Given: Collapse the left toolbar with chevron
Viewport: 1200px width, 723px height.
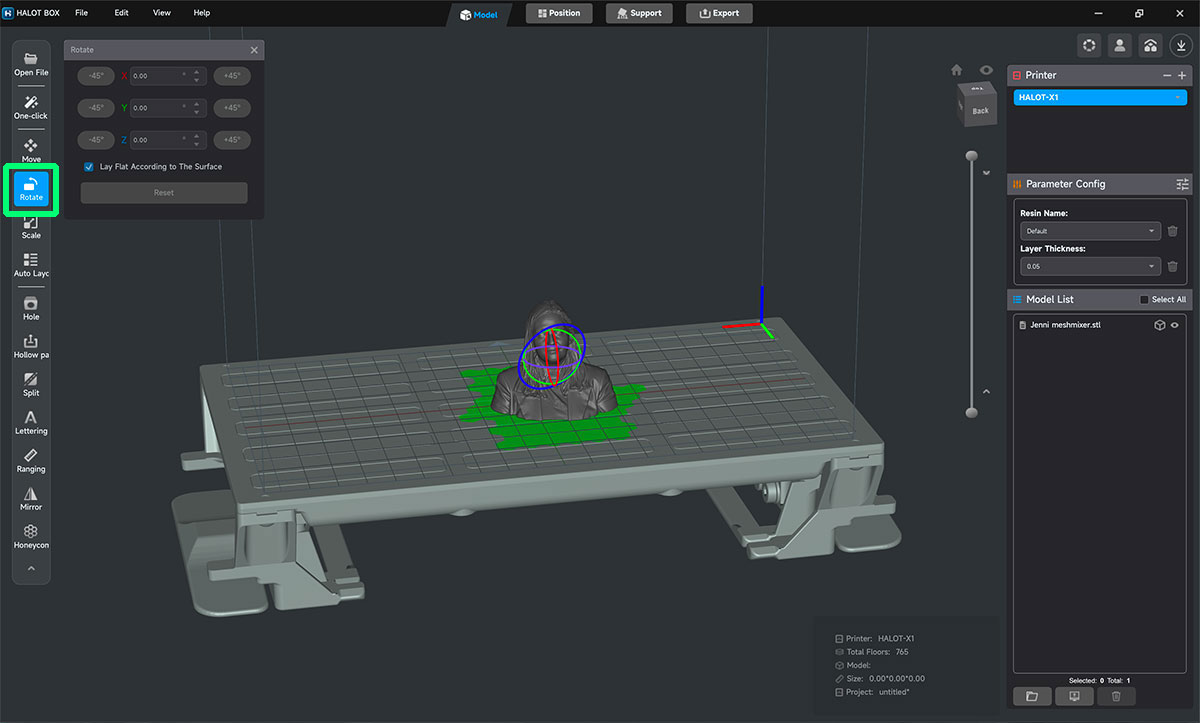Looking at the screenshot, I should 31,568.
